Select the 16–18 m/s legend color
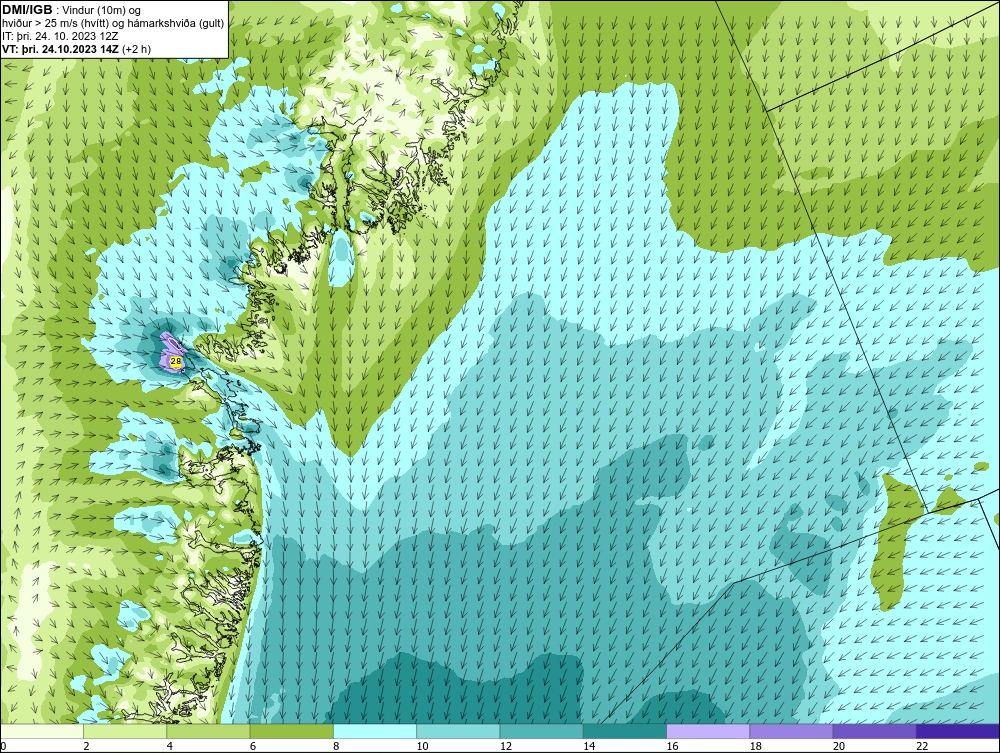The height and width of the screenshot is (753, 1000). pyautogui.click(x=708, y=731)
